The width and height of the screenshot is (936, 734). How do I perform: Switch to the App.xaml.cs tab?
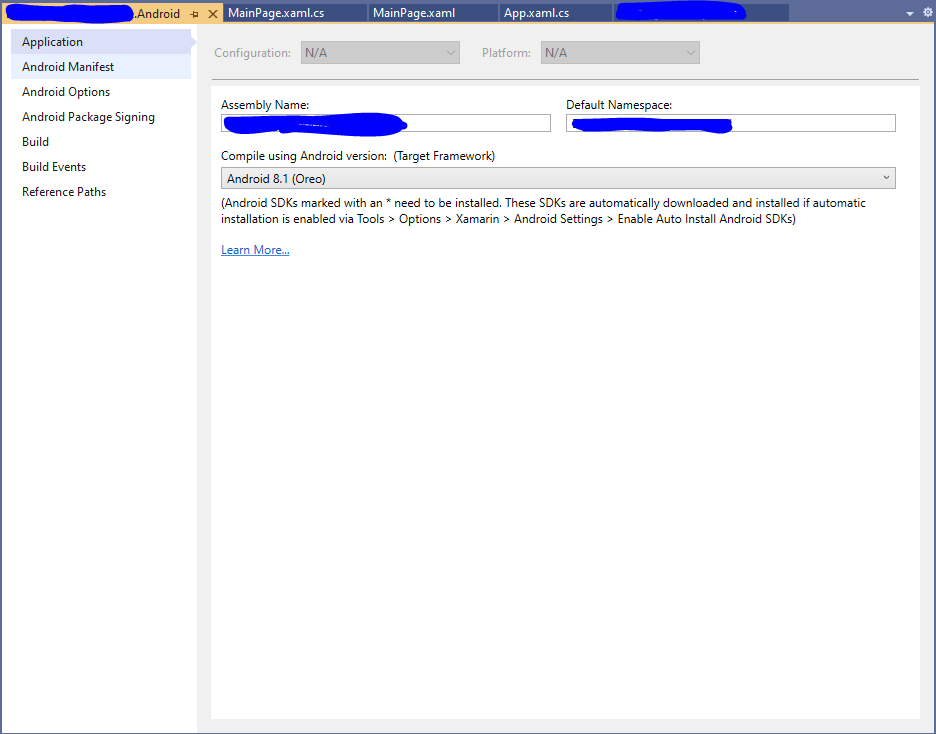pyautogui.click(x=556, y=13)
